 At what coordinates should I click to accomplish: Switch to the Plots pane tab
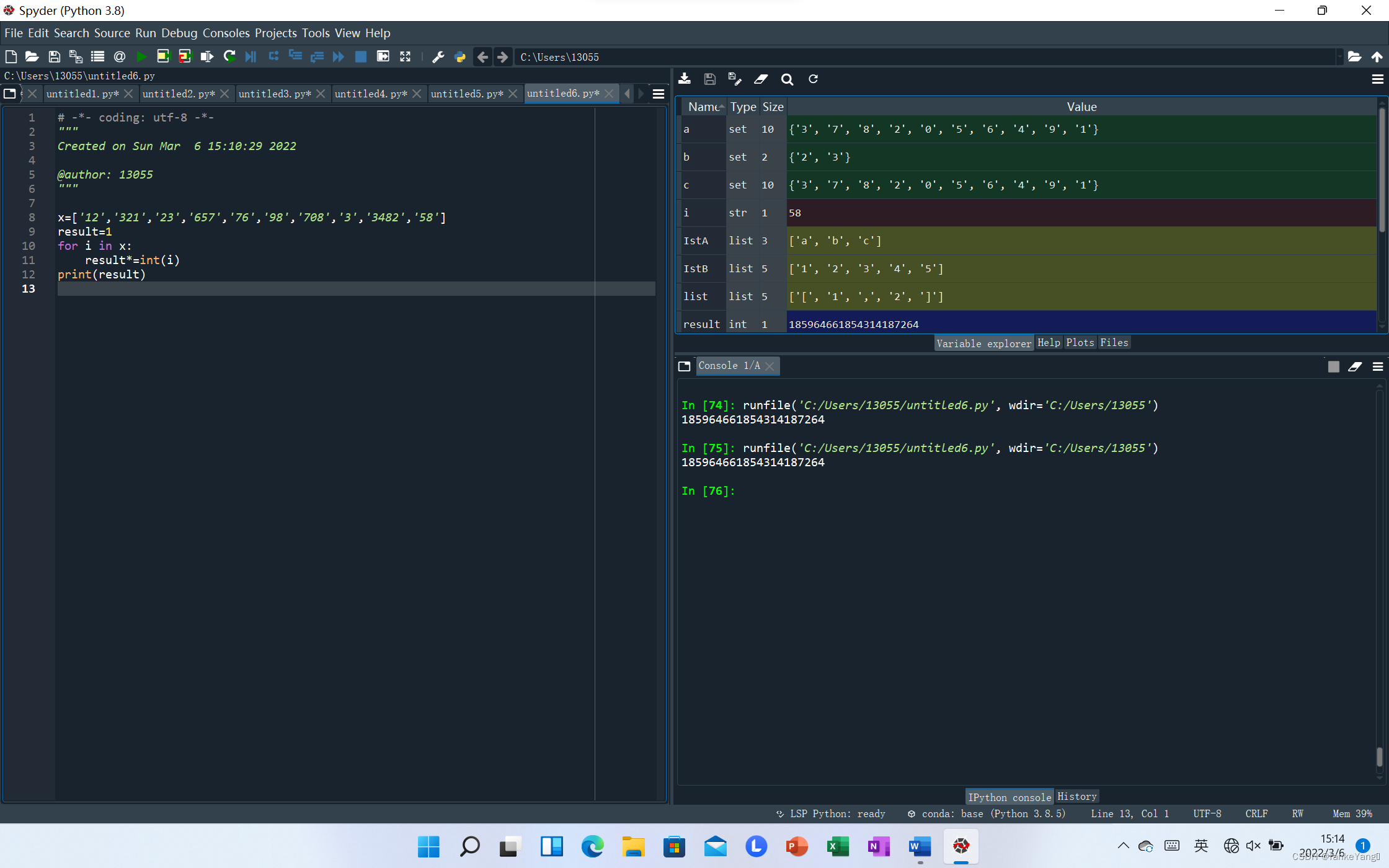pos(1080,342)
